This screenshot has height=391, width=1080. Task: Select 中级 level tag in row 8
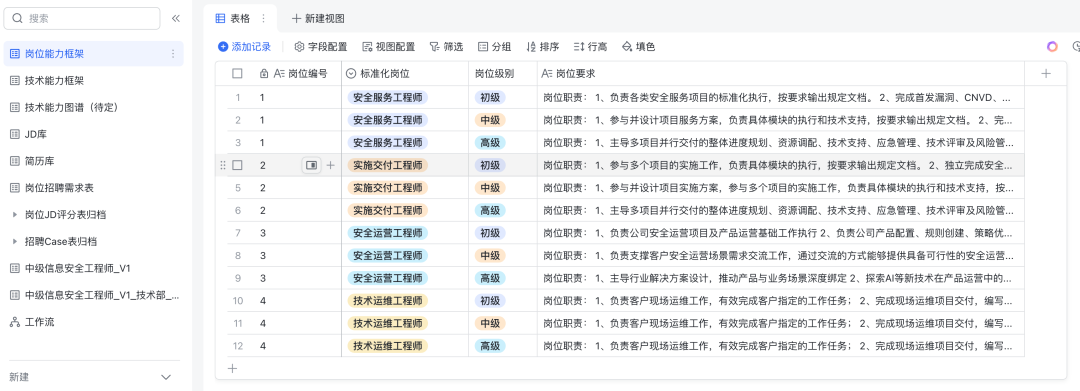[x=490, y=255]
